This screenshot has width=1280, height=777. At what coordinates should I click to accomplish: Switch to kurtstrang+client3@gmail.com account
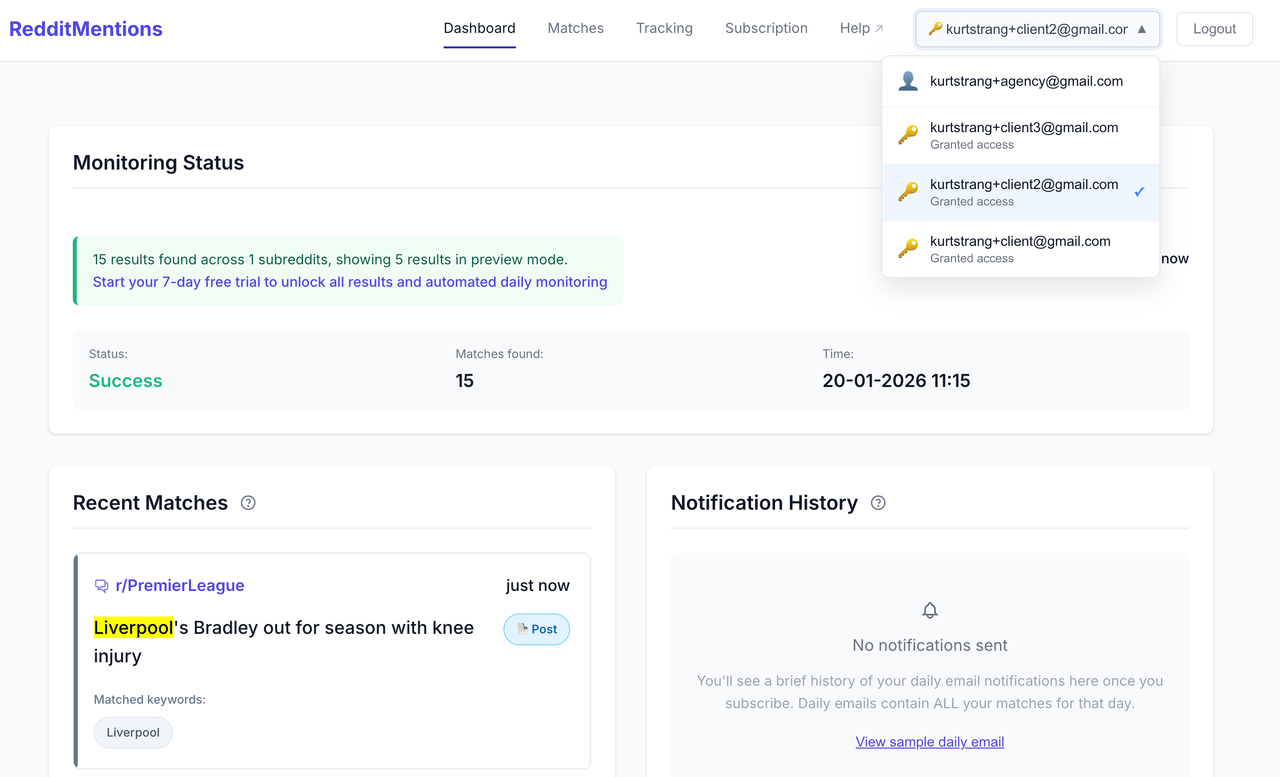click(1021, 135)
